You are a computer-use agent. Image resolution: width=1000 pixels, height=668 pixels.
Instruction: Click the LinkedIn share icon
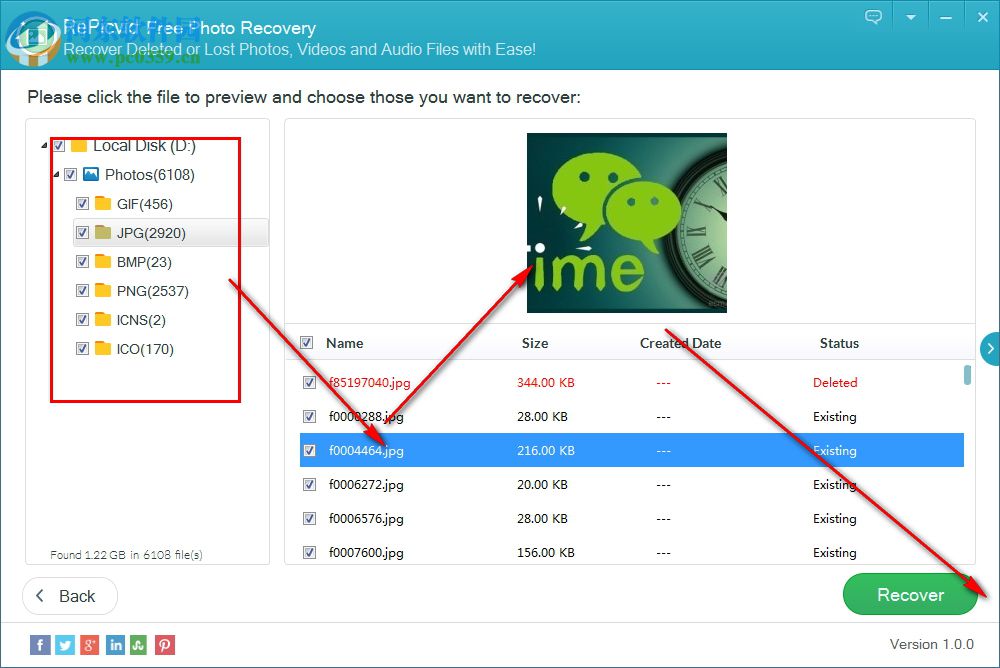[115, 644]
